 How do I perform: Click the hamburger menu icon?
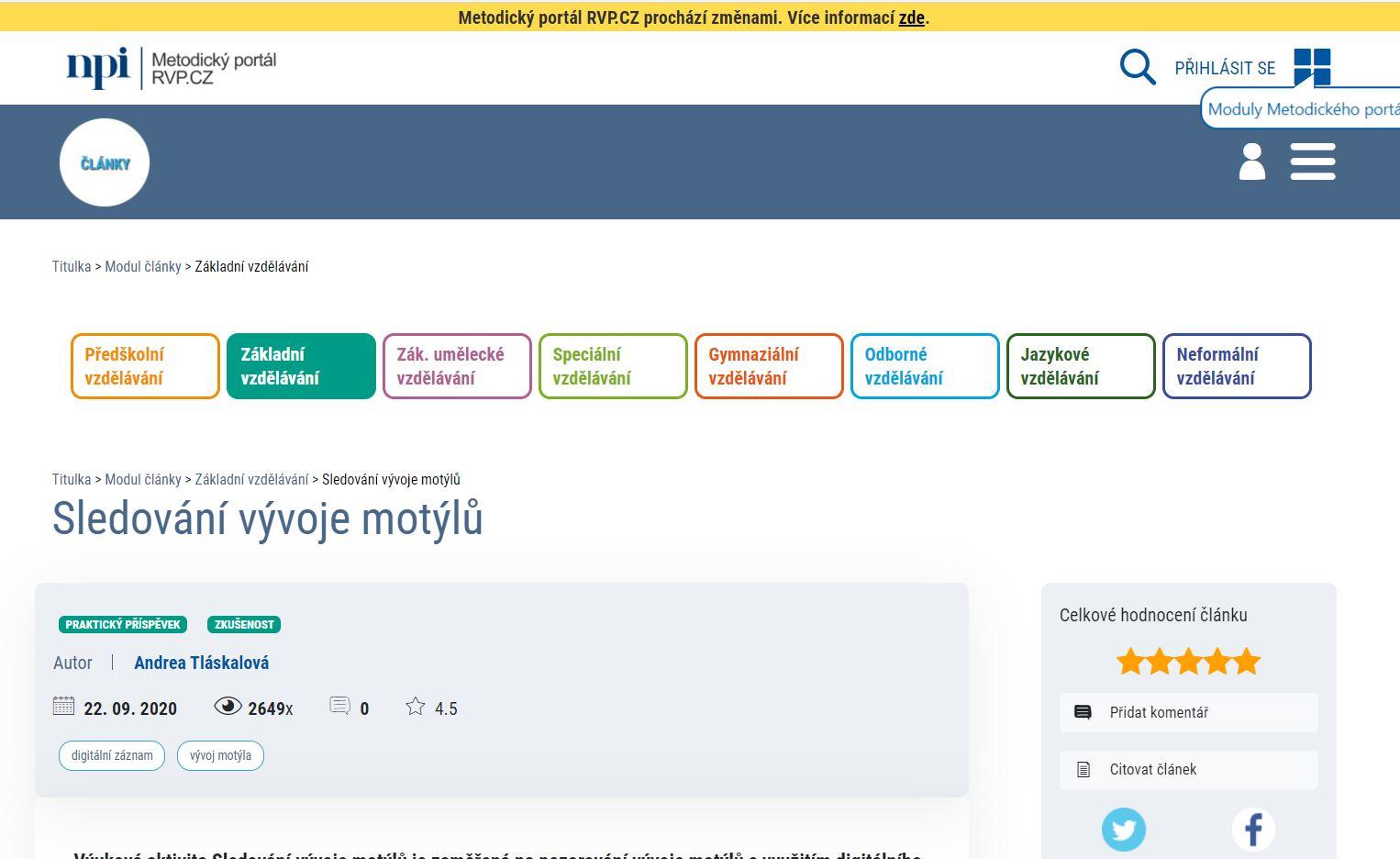1313,162
